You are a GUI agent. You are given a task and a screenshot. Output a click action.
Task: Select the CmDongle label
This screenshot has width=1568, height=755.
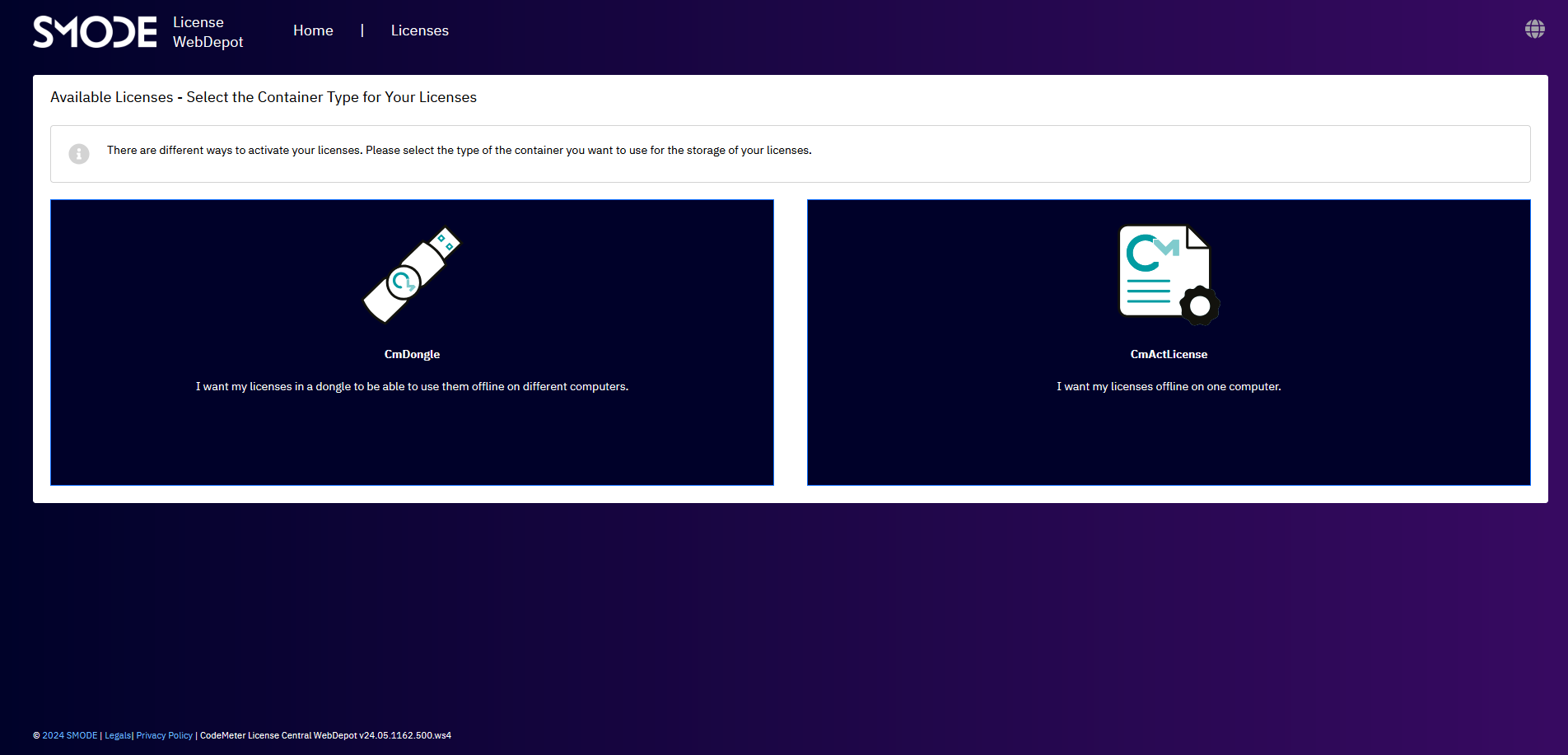coord(412,354)
